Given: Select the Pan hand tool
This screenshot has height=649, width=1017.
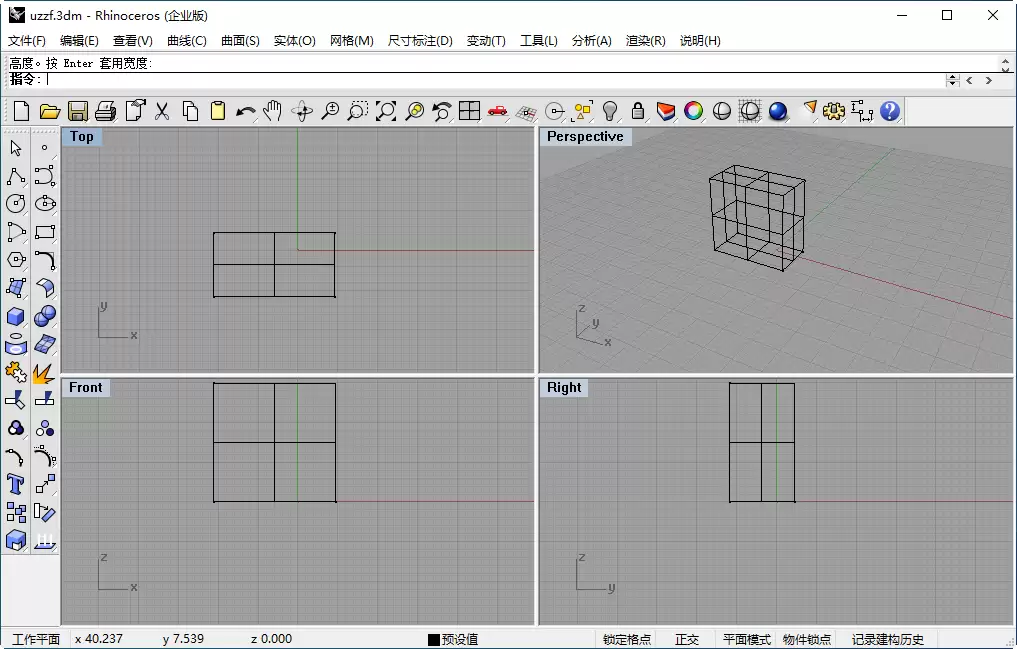Looking at the screenshot, I should pos(273,112).
